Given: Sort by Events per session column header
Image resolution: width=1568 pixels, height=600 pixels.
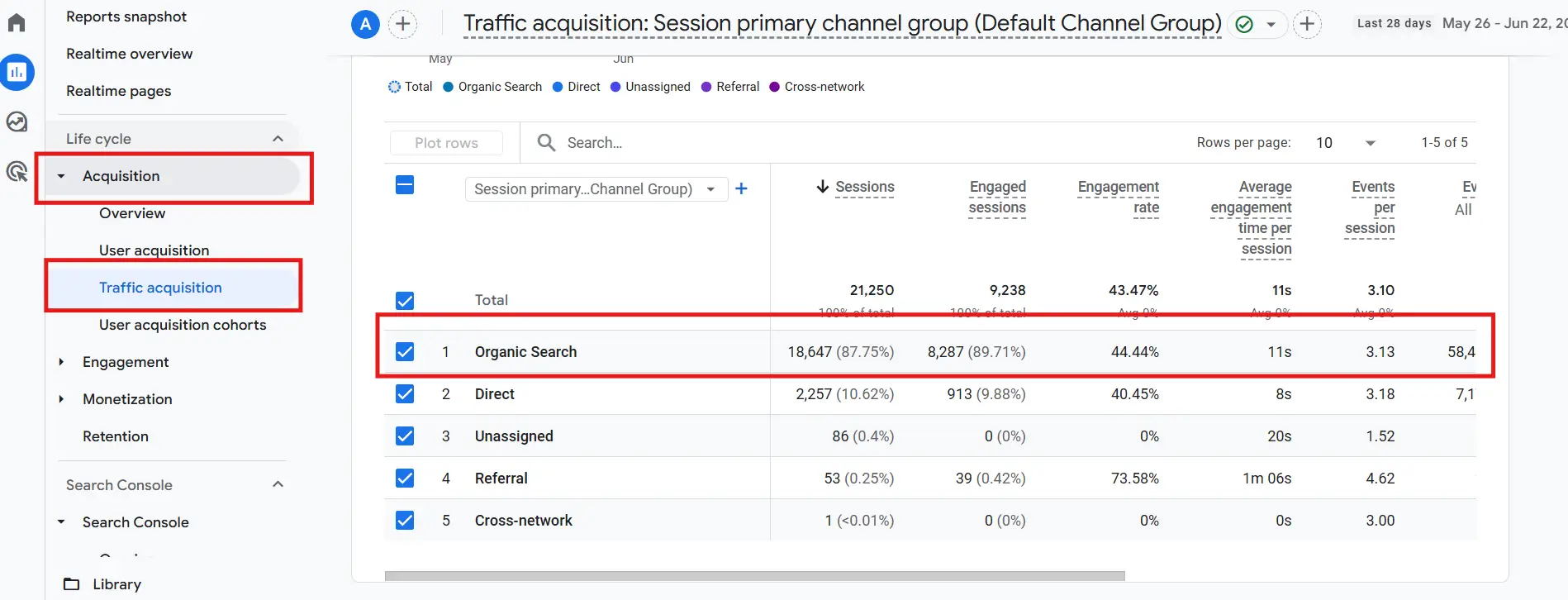Looking at the screenshot, I should pos(1370,207).
